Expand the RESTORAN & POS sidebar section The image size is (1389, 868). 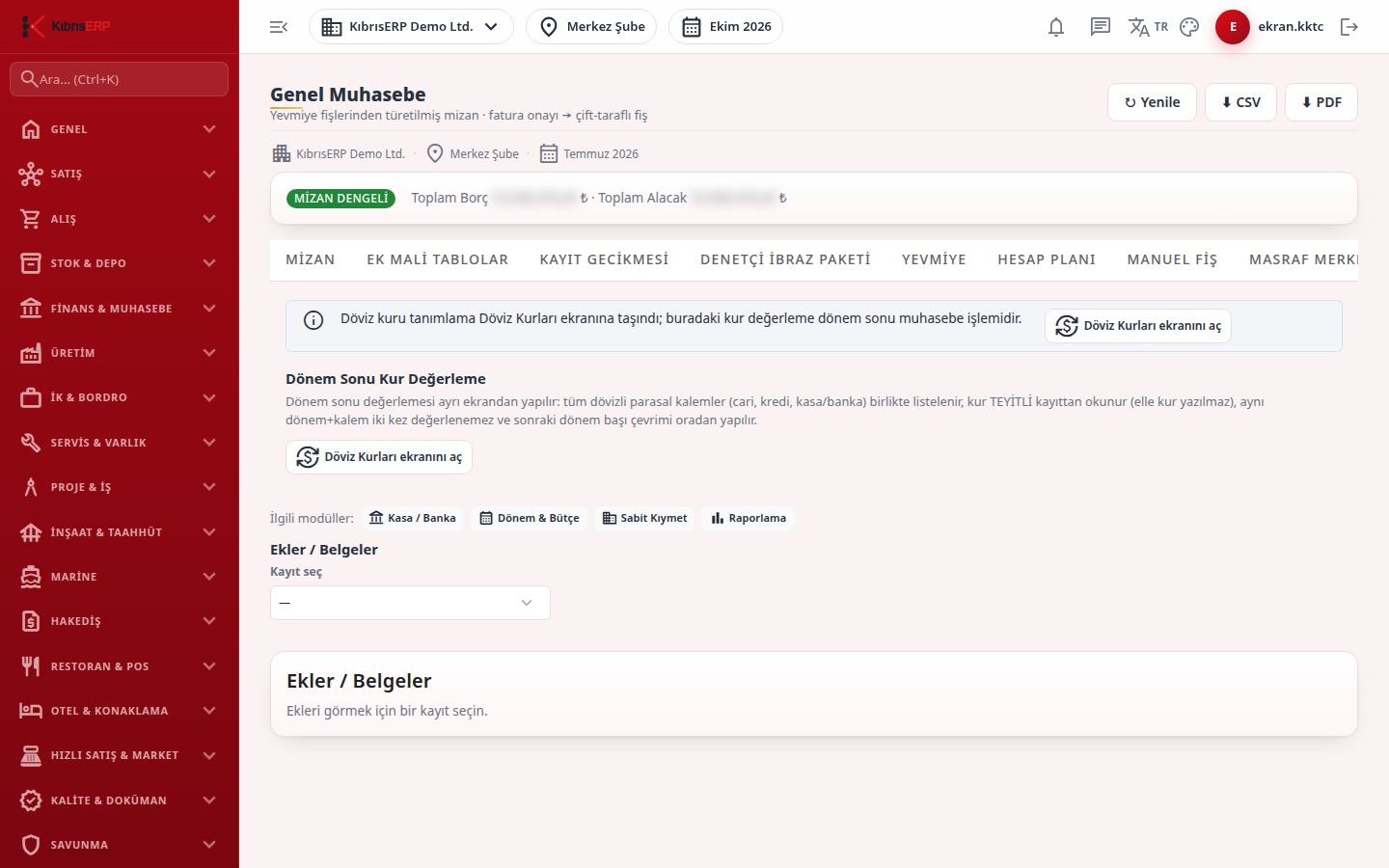pyautogui.click(x=120, y=666)
